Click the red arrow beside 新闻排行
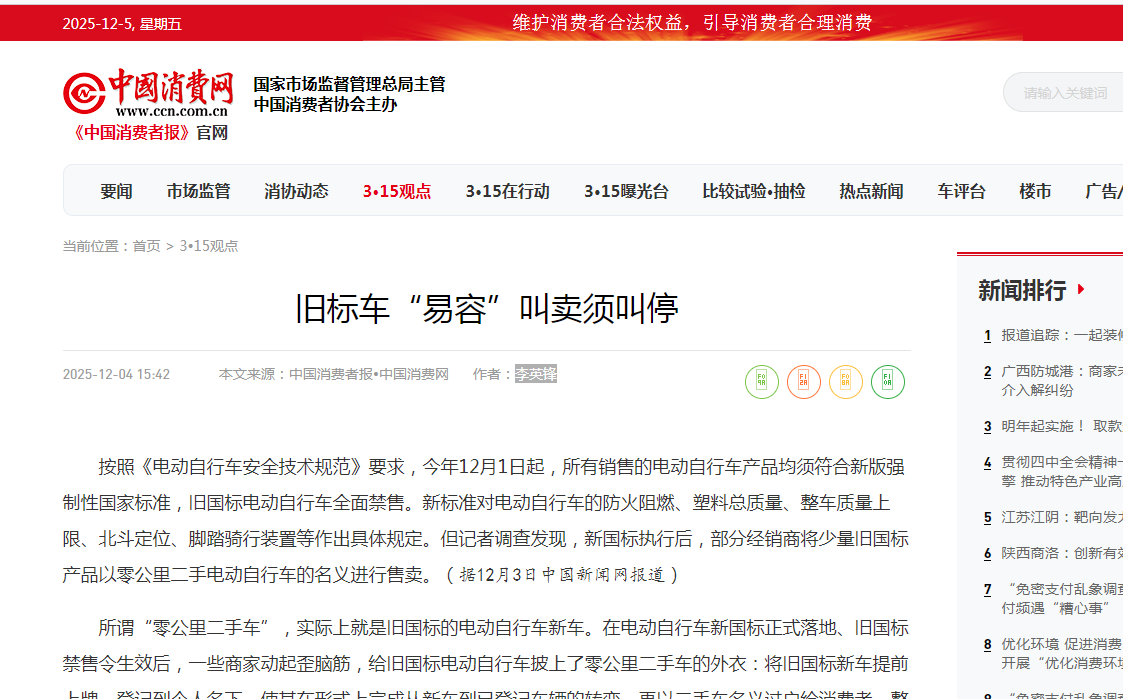Screen dimensions: 1123x699 point(1080,291)
